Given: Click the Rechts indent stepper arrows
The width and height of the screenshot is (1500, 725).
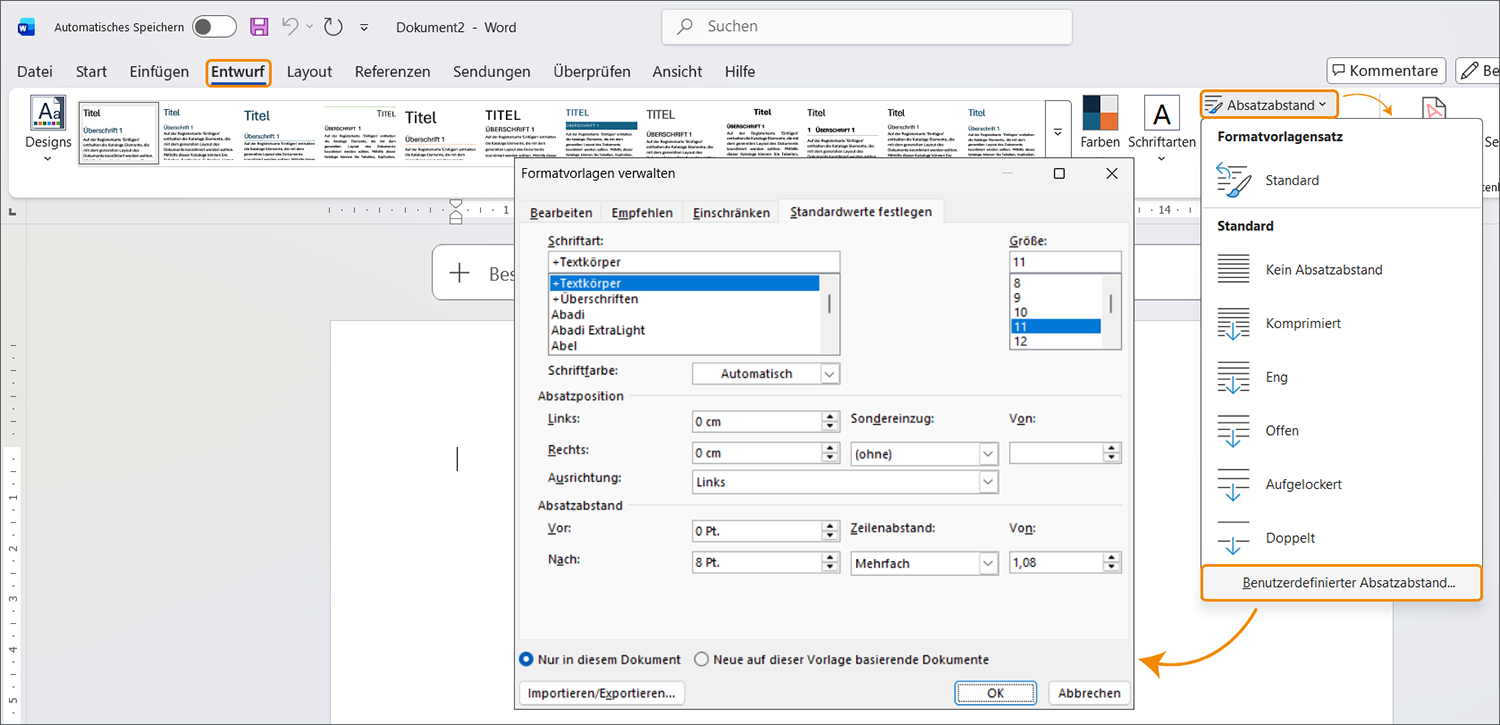Looking at the screenshot, I should point(829,454).
